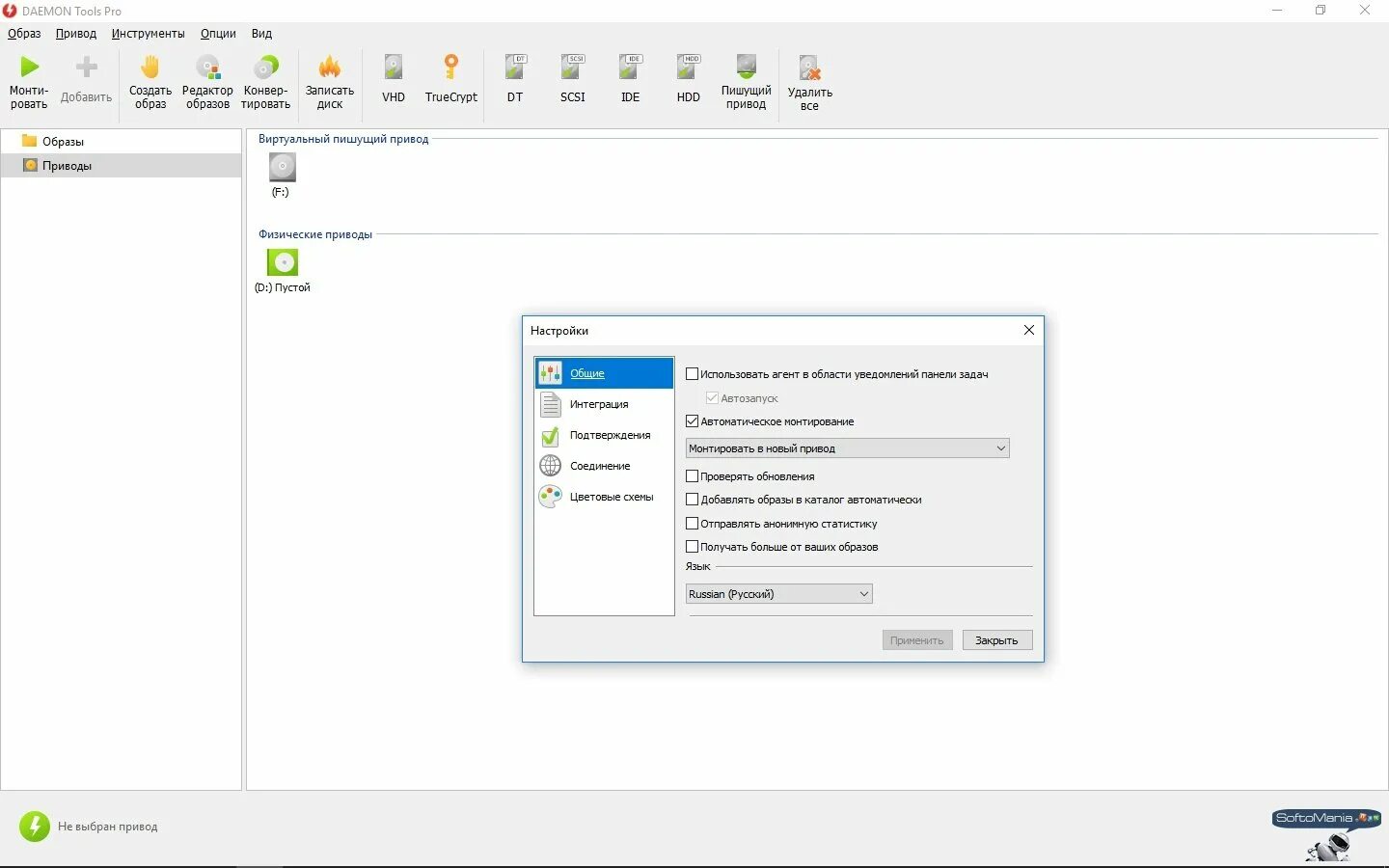Viewport: 1389px width, 868px height.
Task: Add a DT virtual drive
Action: click(515, 79)
